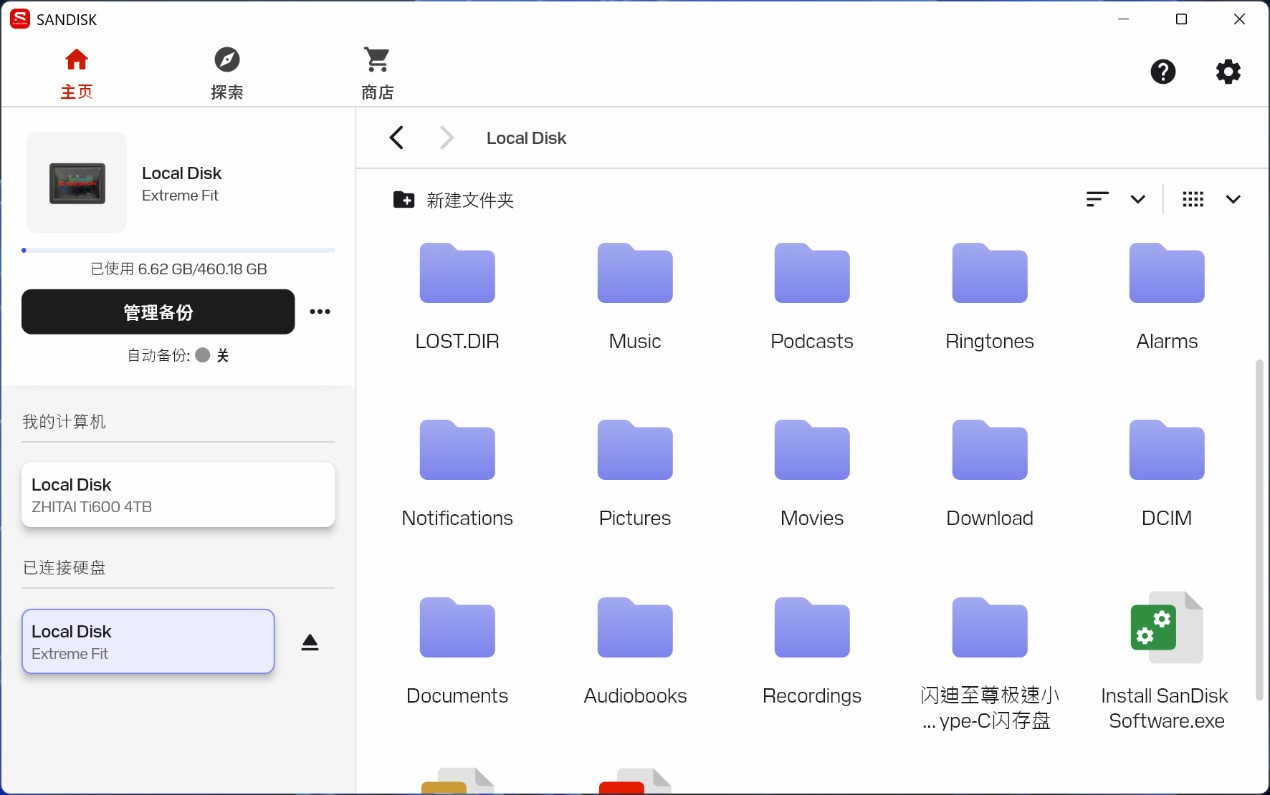Viewport: 1270px width, 795px height.
Task: Open settings gear icon
Action: point(1228,72)
